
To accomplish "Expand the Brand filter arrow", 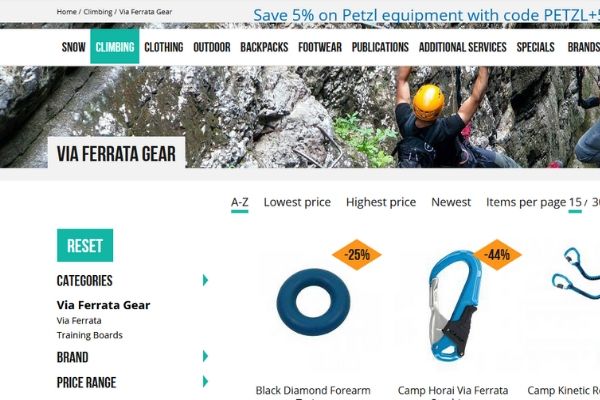I will [x=205, y=356].
